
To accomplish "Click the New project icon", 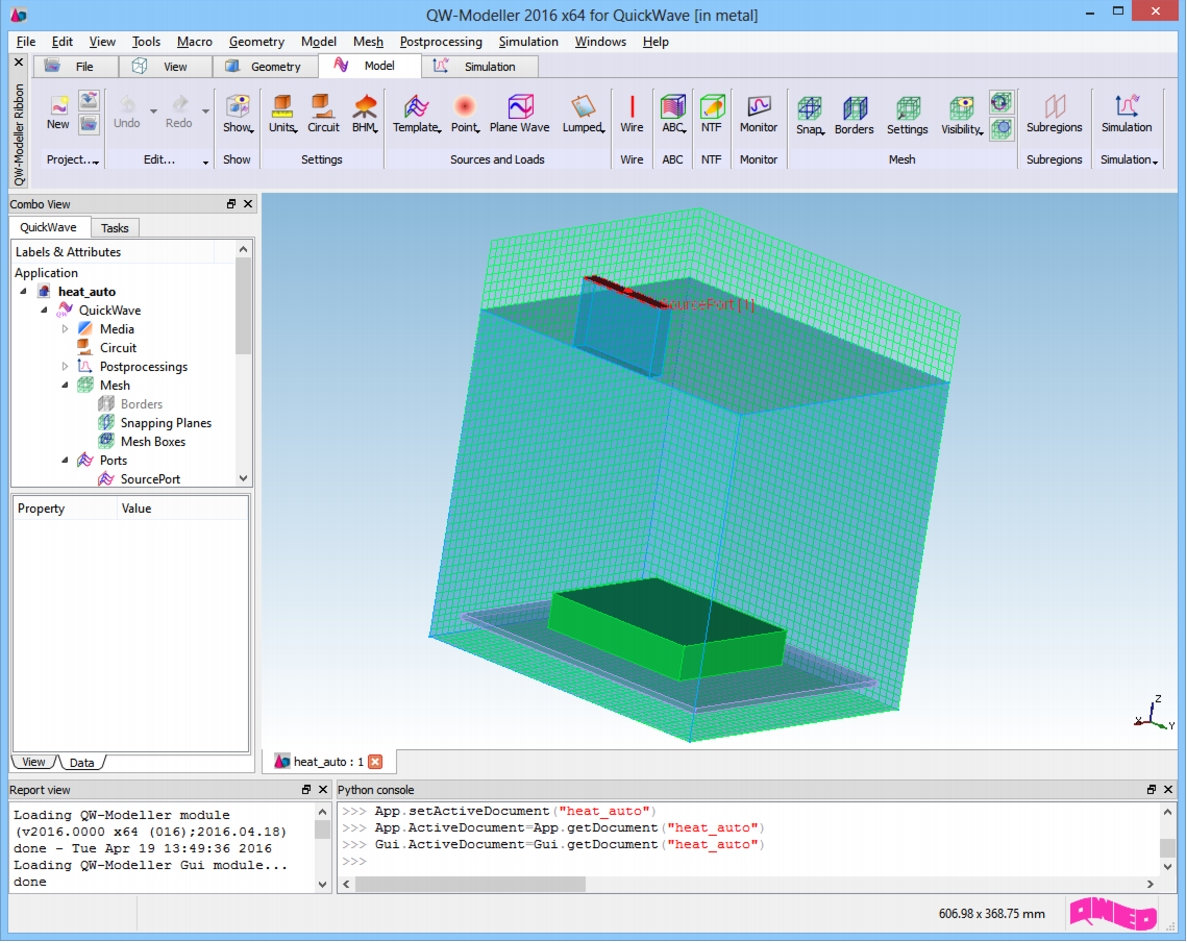I will pyautogui.click(x=58, y=112).
